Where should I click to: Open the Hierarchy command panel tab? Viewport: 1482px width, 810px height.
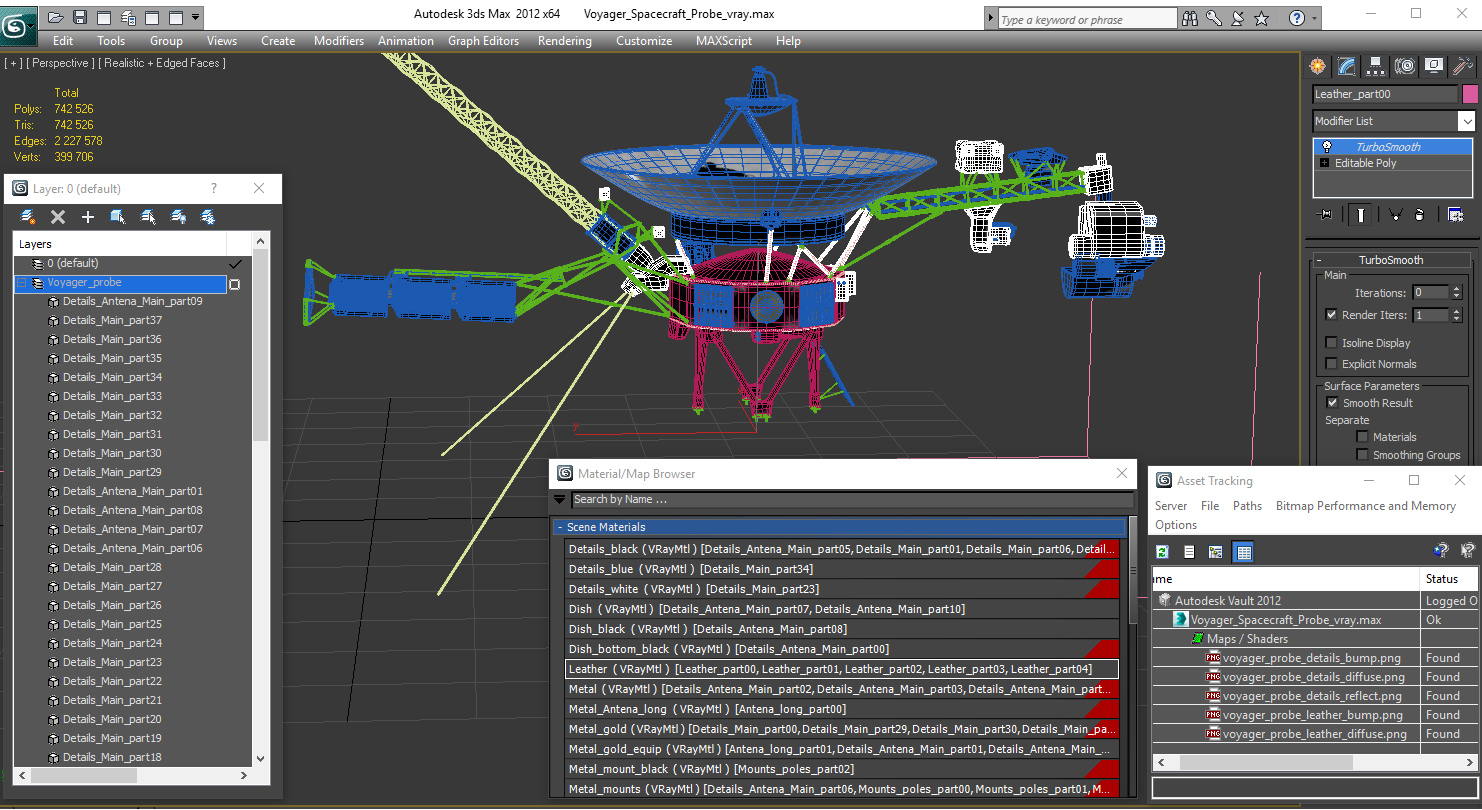click(1376, 66)
